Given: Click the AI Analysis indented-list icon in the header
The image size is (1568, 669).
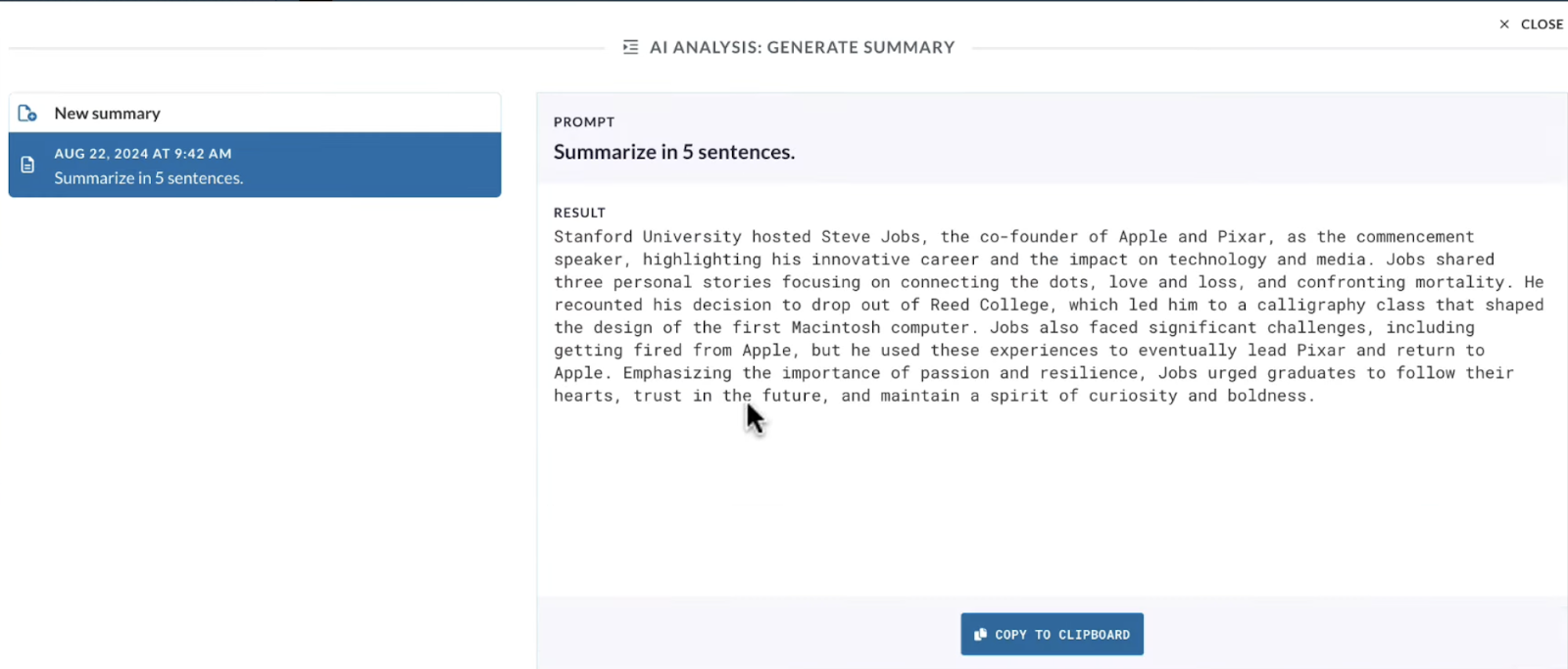Looking at the screenshot, I should tap(630, 46).
